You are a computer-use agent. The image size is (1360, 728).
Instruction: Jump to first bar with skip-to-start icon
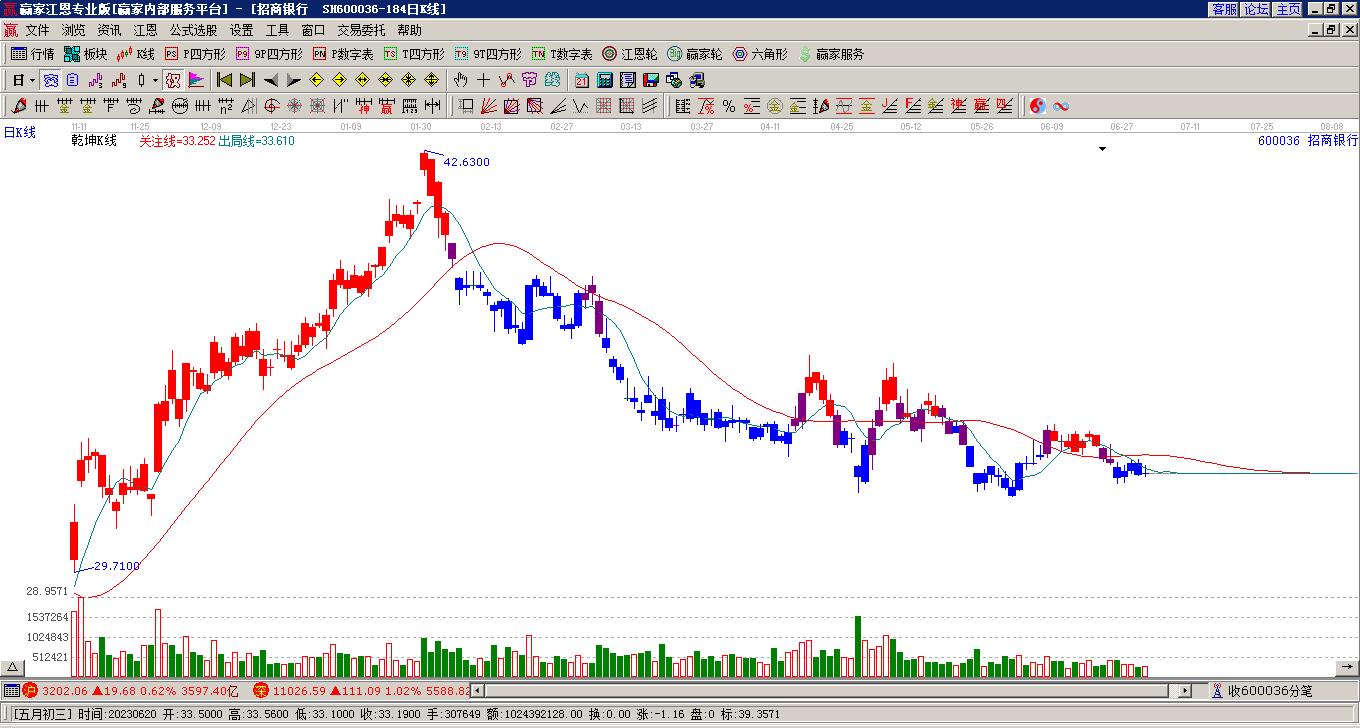[x=224, y=80]
